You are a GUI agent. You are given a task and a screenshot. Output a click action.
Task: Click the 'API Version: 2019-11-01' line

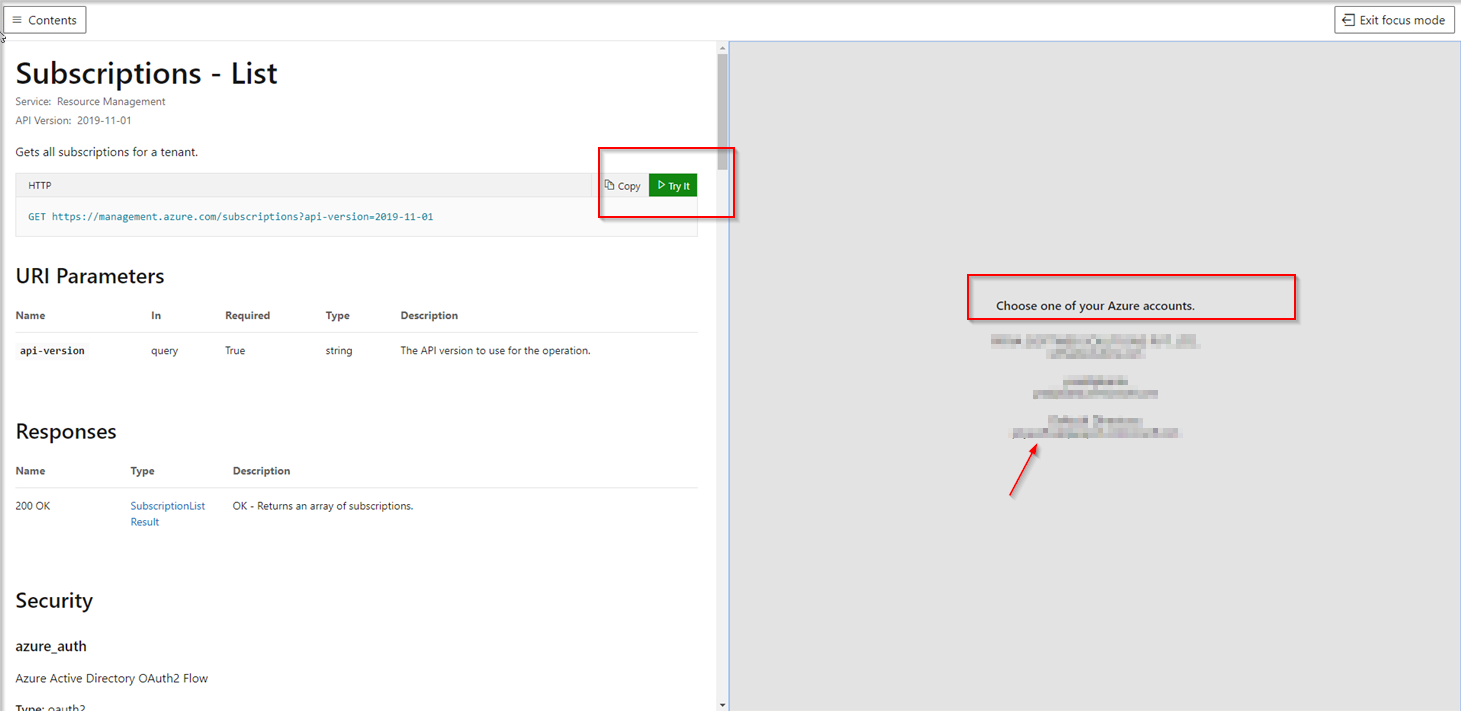click(74, 121)
